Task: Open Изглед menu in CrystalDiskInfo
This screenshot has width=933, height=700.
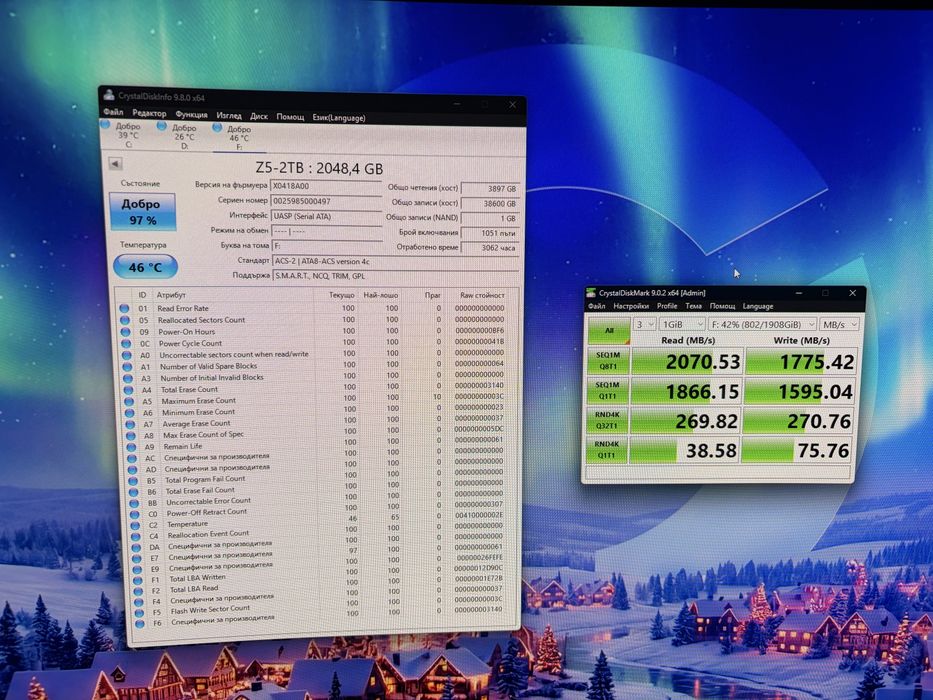Action: pyautogui.click(x=229, y=115)
